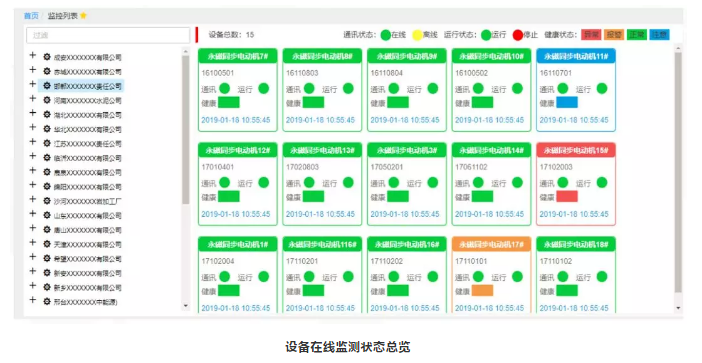
Task: Click the green 在线 status legend dot
Action: (385, 35)
